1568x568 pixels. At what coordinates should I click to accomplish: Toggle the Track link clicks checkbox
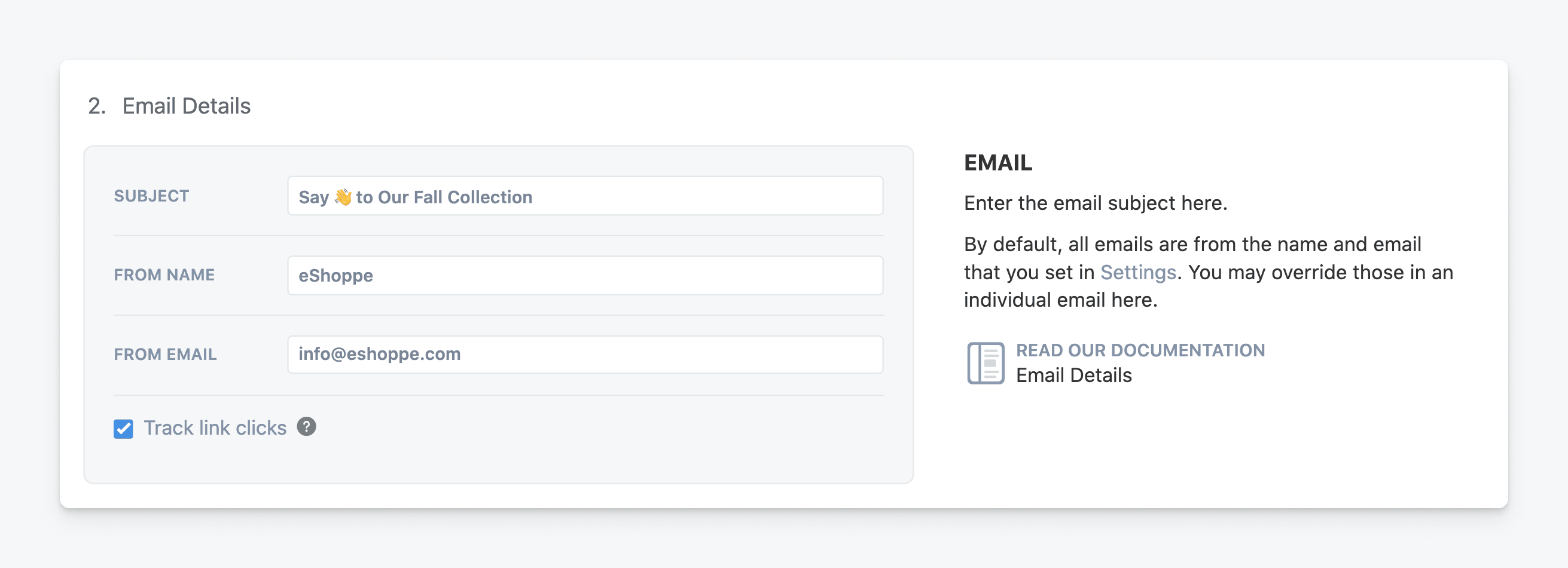point(123,429)
